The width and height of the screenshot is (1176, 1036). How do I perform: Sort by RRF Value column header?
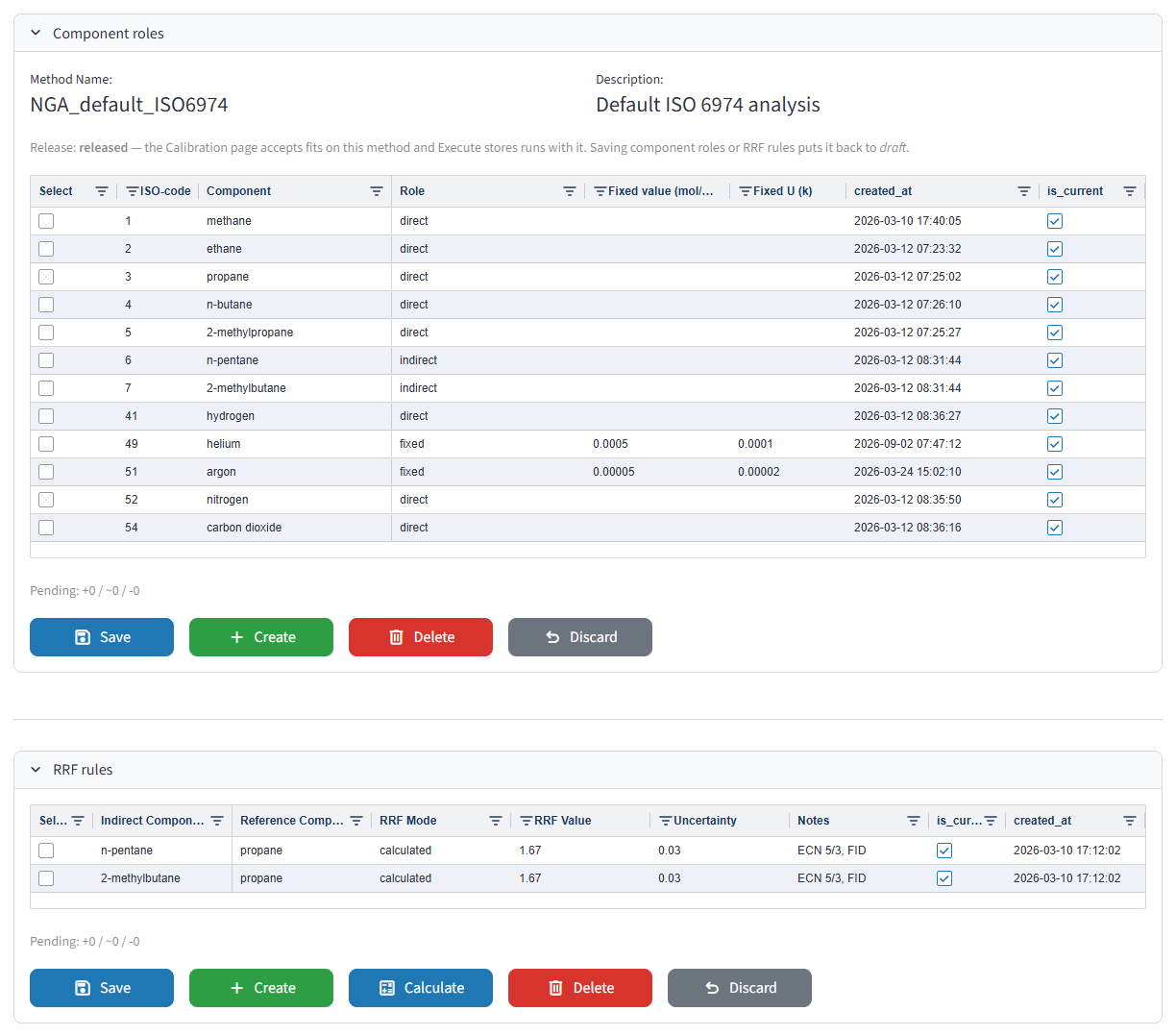pos(563,821)
